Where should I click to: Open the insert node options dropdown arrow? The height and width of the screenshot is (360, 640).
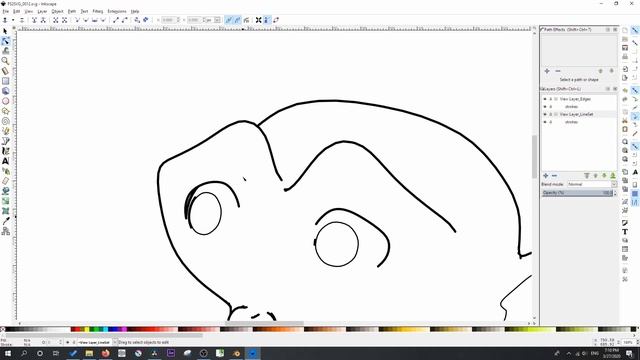pos(13,20)
